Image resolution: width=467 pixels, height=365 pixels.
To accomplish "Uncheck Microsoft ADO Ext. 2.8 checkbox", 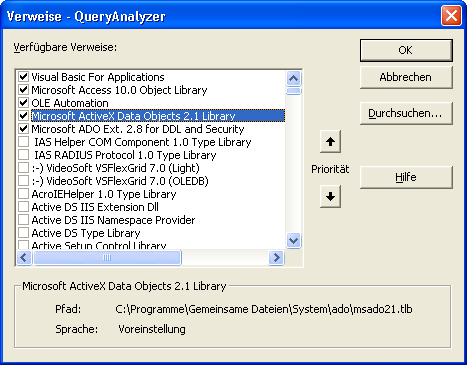I will point(23,129).
